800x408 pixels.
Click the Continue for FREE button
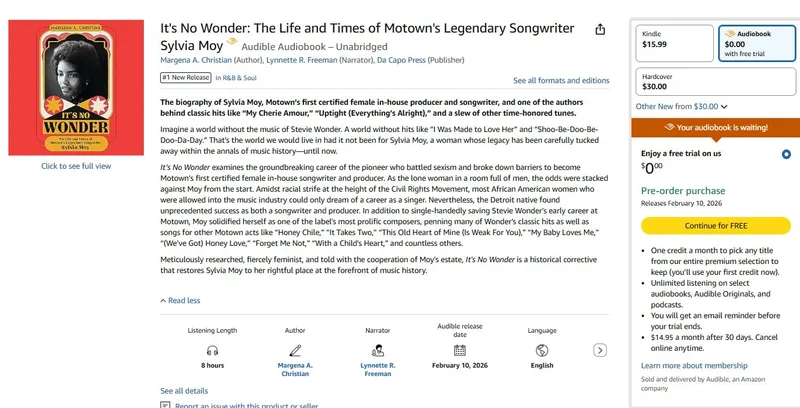(716, 225)
